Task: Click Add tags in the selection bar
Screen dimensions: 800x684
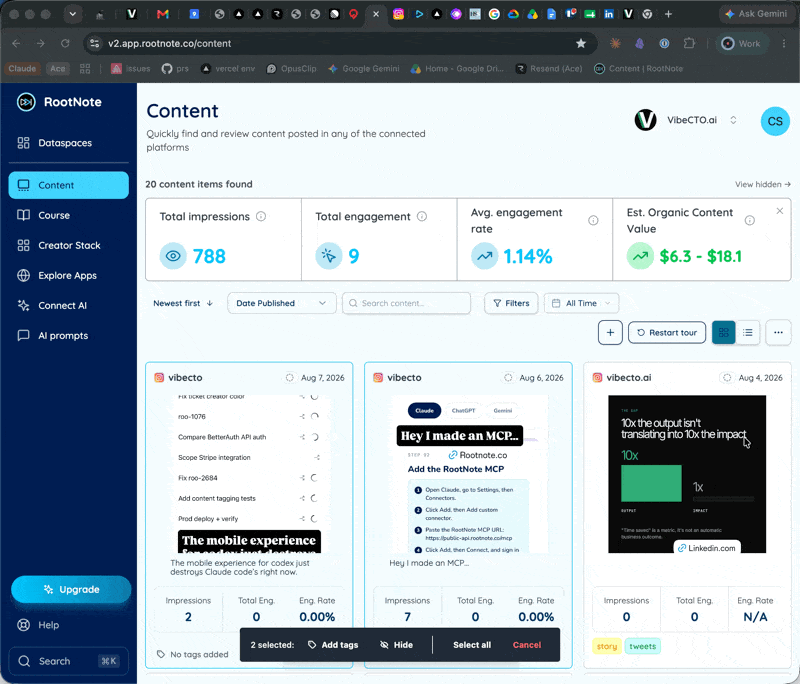Action: click(x=333, y=645)
